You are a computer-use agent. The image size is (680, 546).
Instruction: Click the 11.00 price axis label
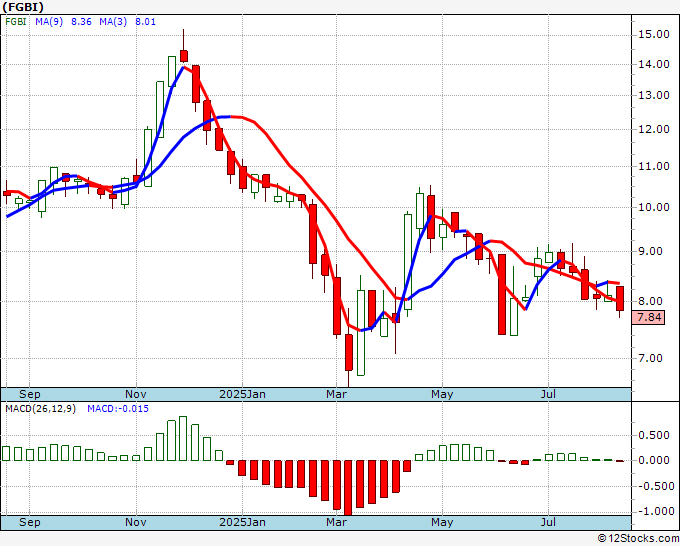tap(654, 167)
